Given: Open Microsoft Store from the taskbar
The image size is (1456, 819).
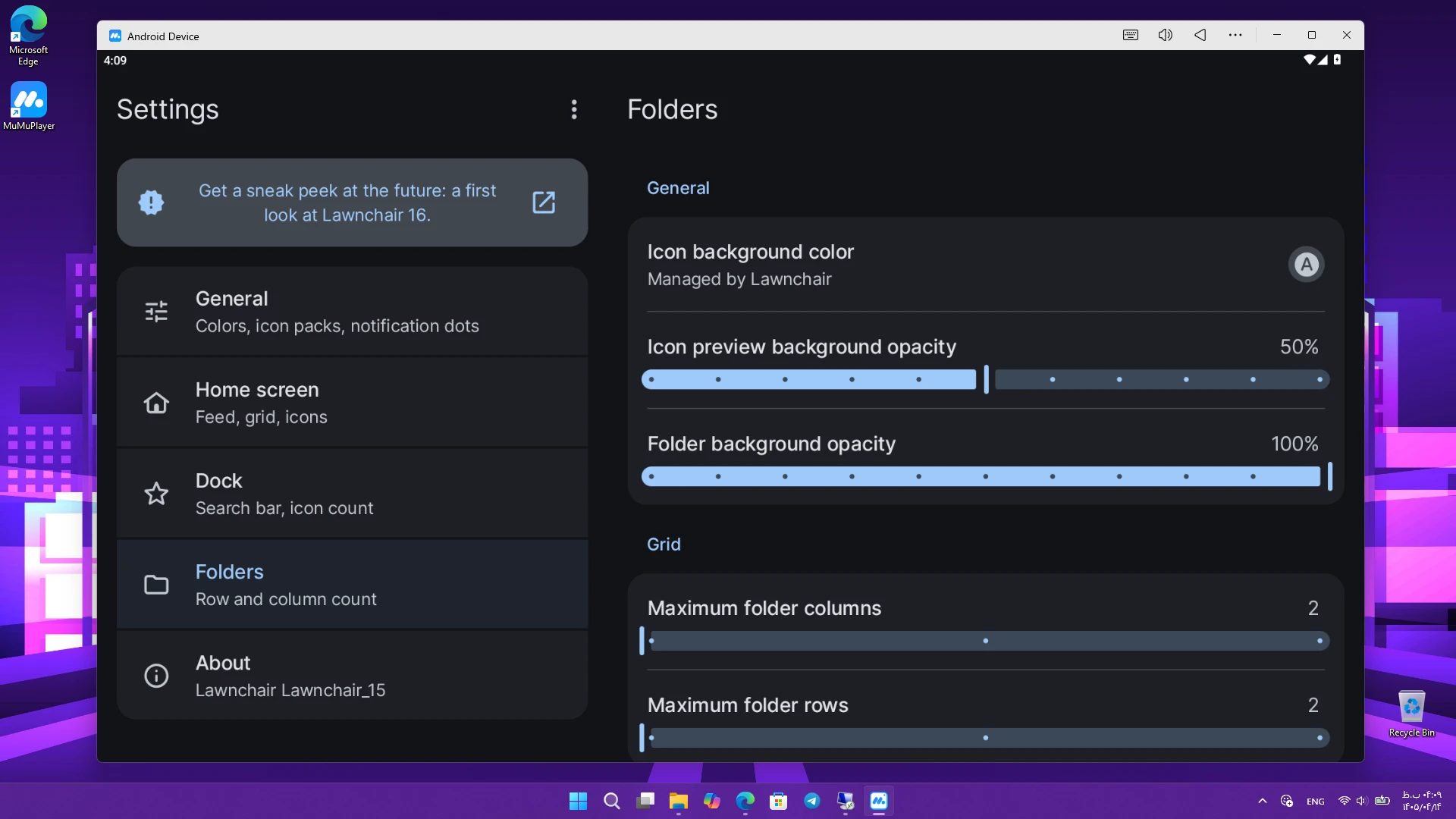Looking at the screenshot, I should point(779,801).
